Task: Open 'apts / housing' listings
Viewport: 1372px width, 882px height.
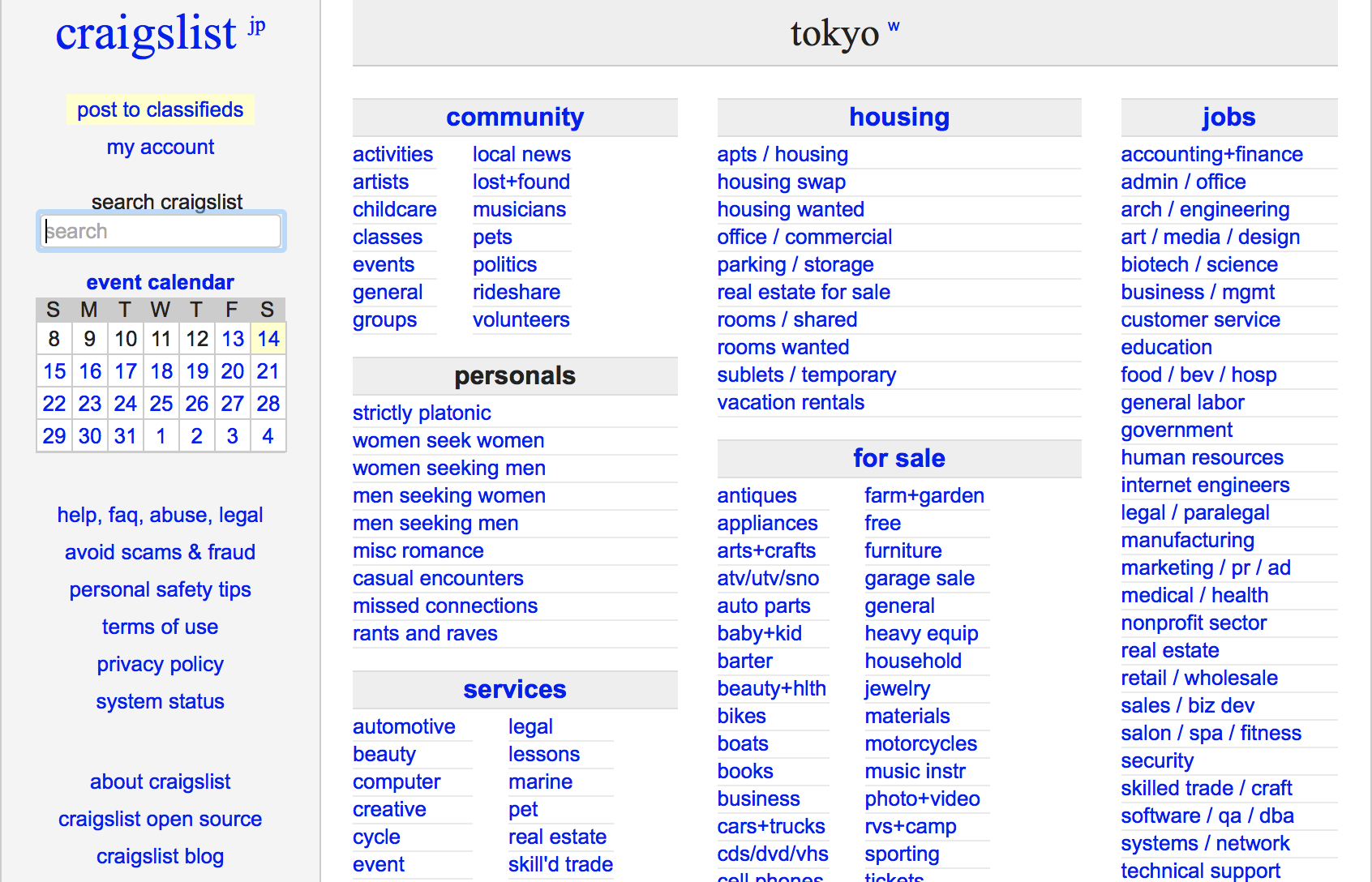Action: (782, 154)
